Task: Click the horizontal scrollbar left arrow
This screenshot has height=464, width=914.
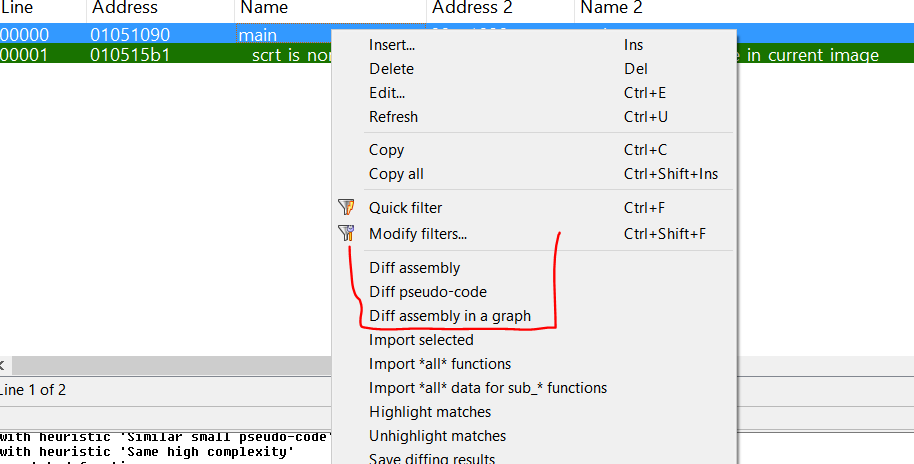Action: (2, 365)
